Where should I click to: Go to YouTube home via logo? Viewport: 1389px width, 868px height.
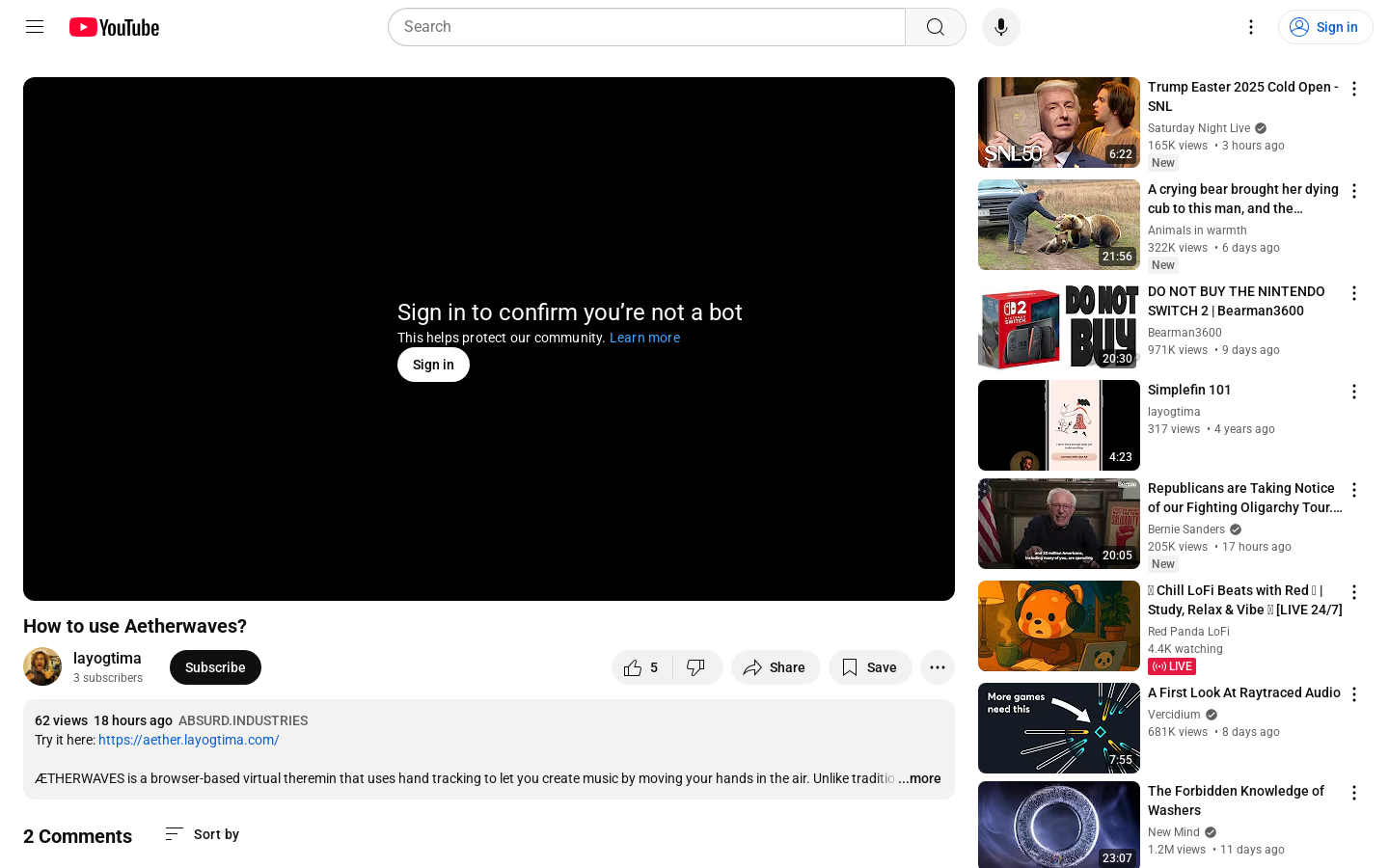[114, 27]
